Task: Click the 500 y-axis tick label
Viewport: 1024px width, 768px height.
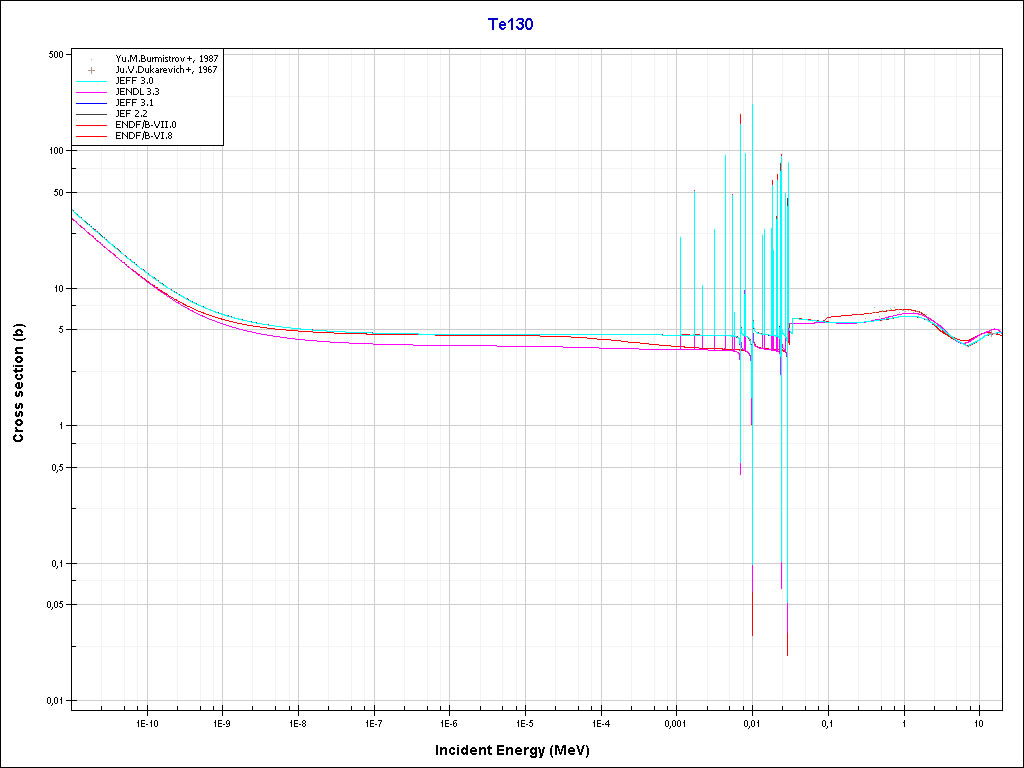Action: pos(56,54)
